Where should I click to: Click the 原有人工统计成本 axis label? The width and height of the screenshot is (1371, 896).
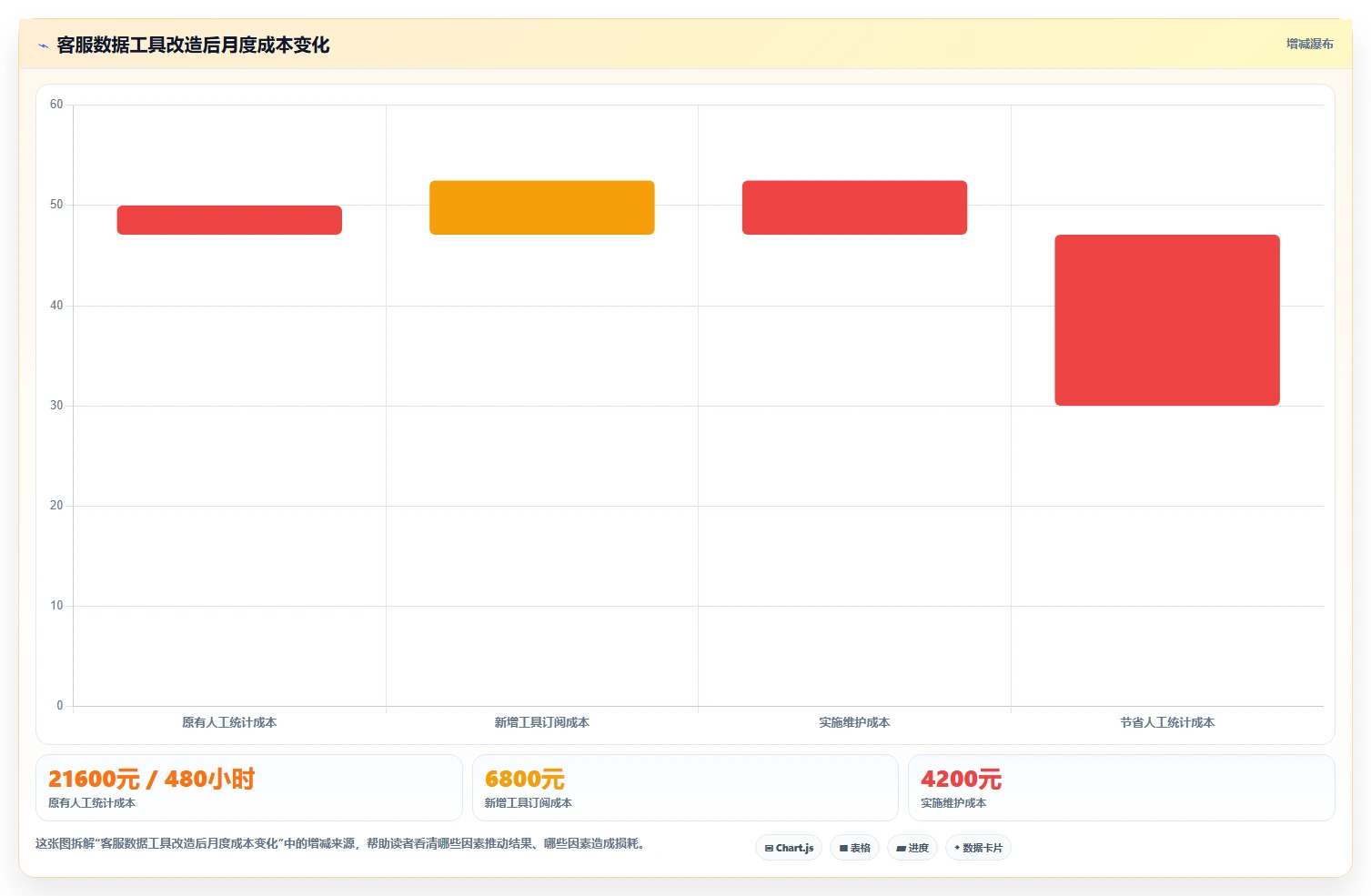click(x=229, y=722)
